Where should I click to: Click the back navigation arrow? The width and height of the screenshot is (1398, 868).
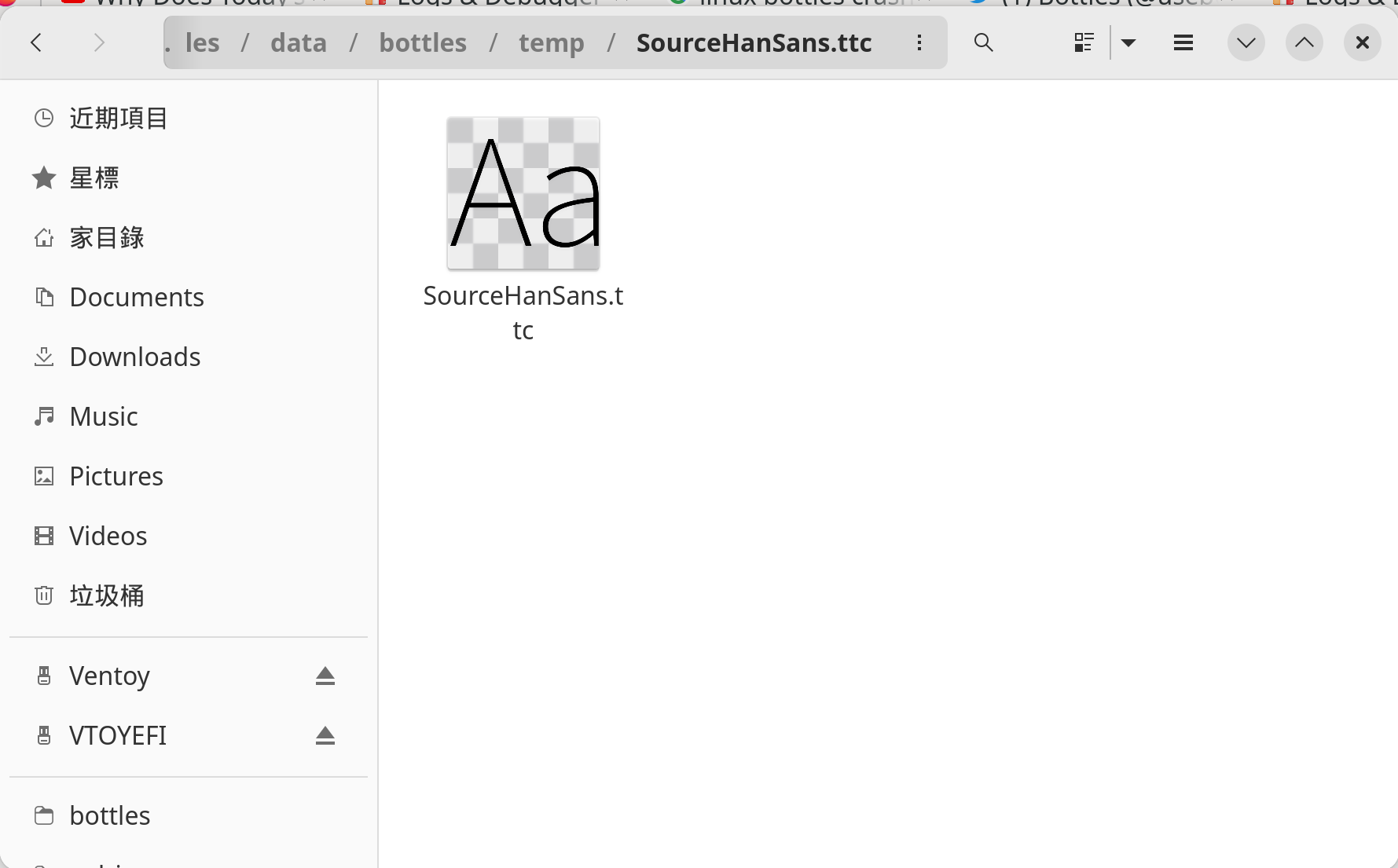(36, 42)
